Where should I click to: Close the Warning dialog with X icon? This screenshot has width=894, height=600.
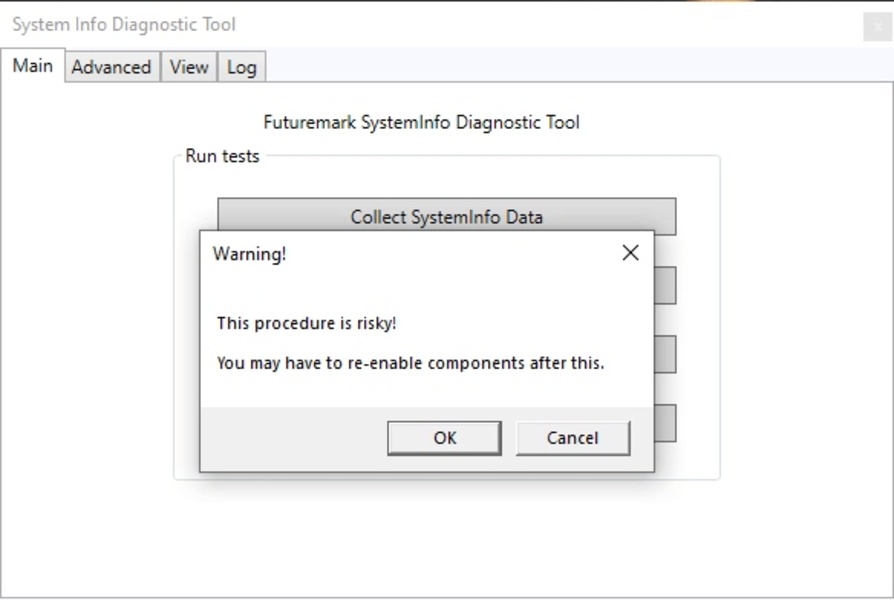[630, 253]
